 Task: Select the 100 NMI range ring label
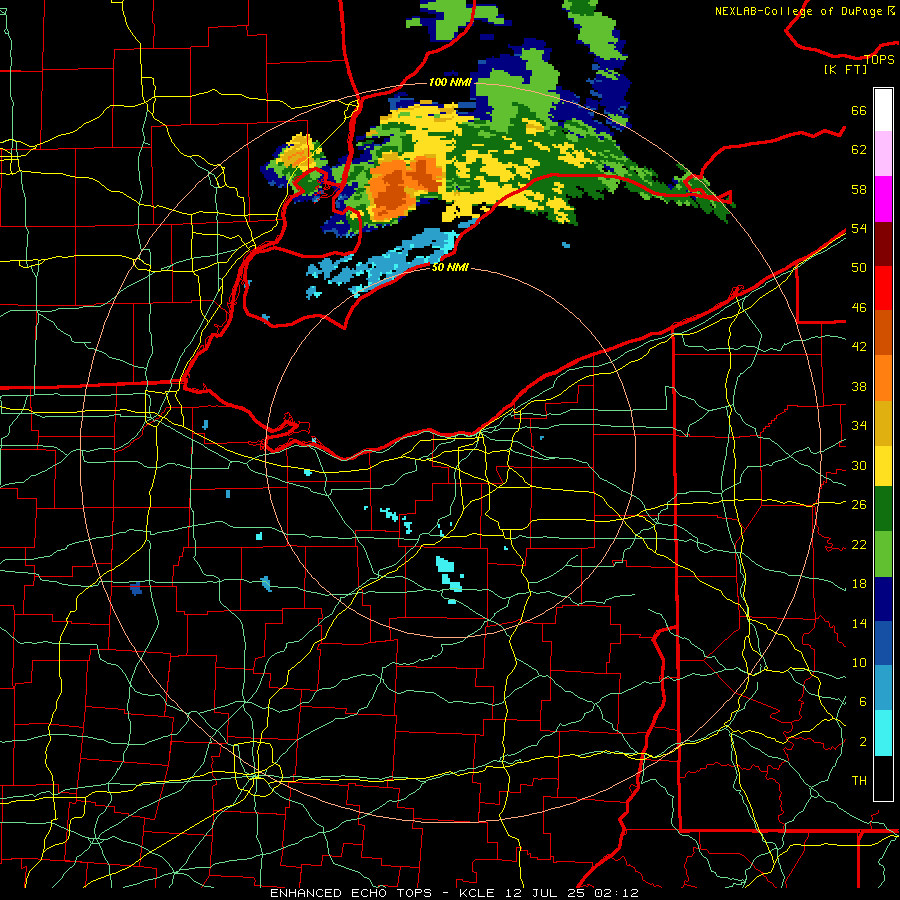coord(450,83)
